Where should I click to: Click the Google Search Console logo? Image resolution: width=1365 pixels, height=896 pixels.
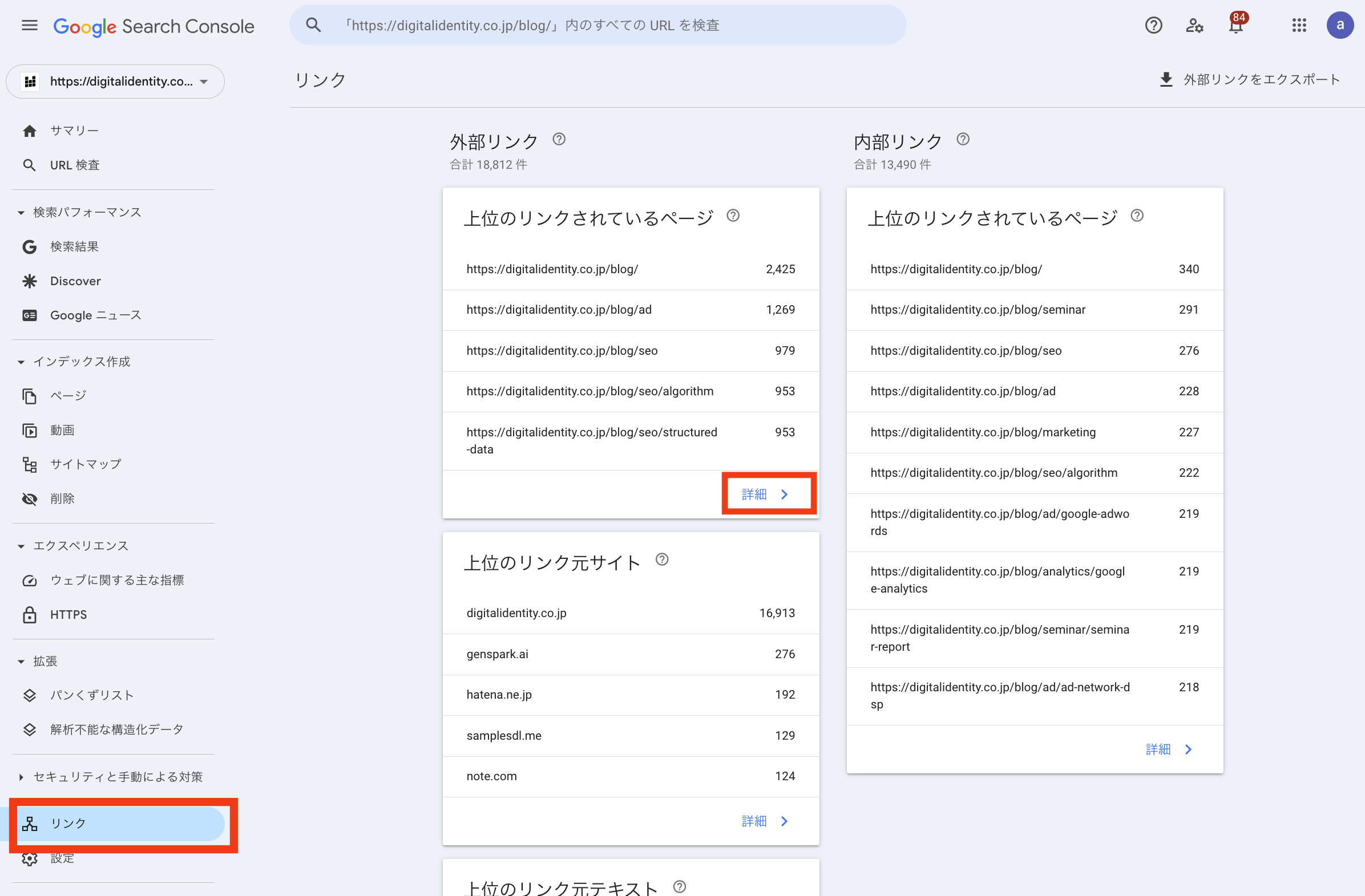[154, 26]
